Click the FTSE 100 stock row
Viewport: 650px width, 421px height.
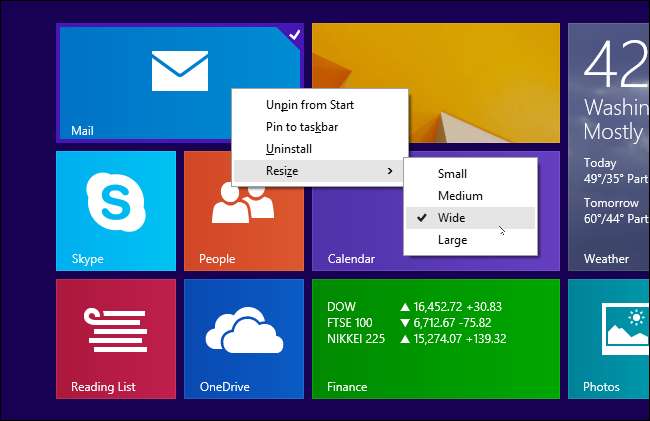click(409, 323)
